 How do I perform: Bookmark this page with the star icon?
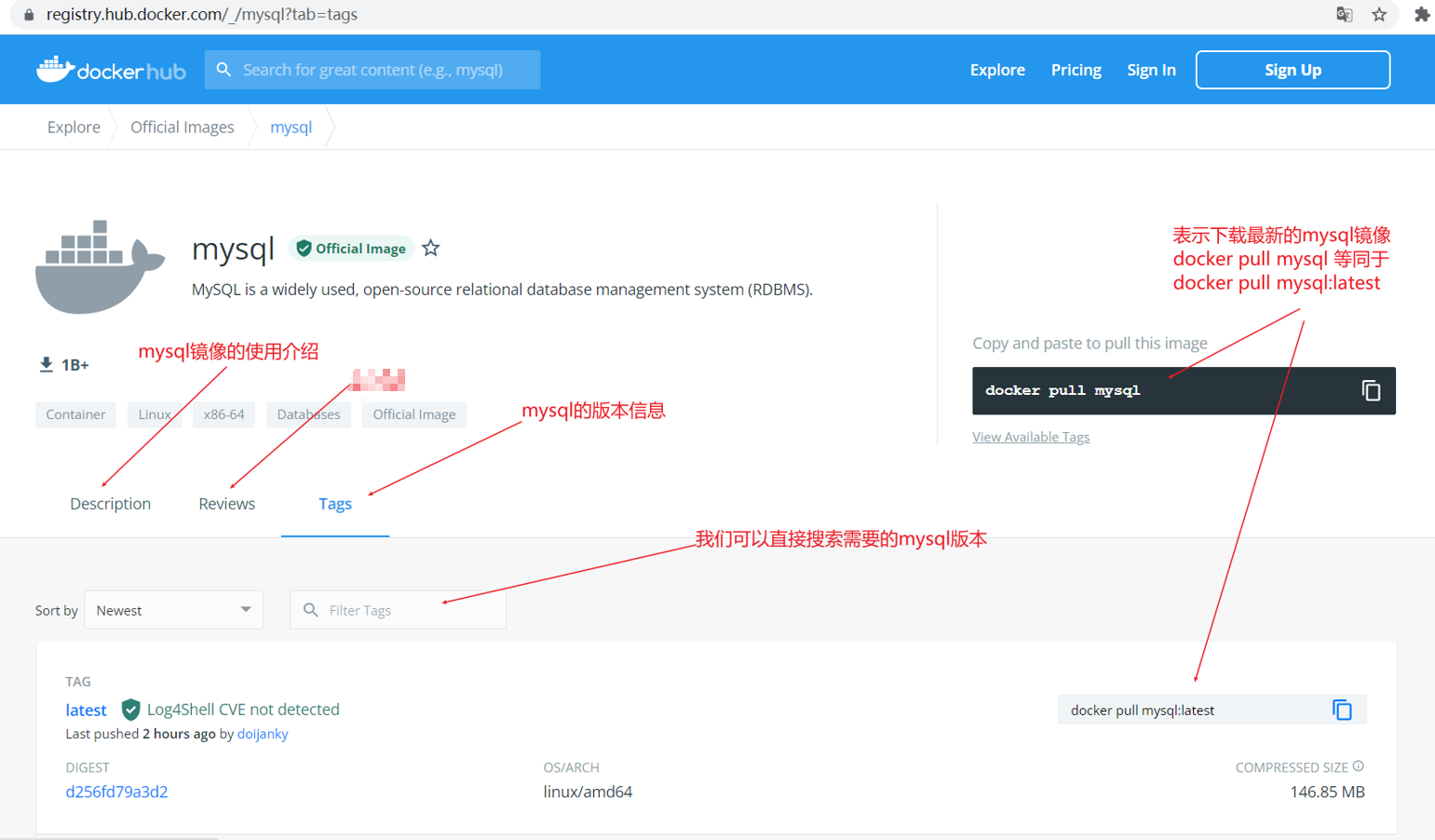point(1379,14)
